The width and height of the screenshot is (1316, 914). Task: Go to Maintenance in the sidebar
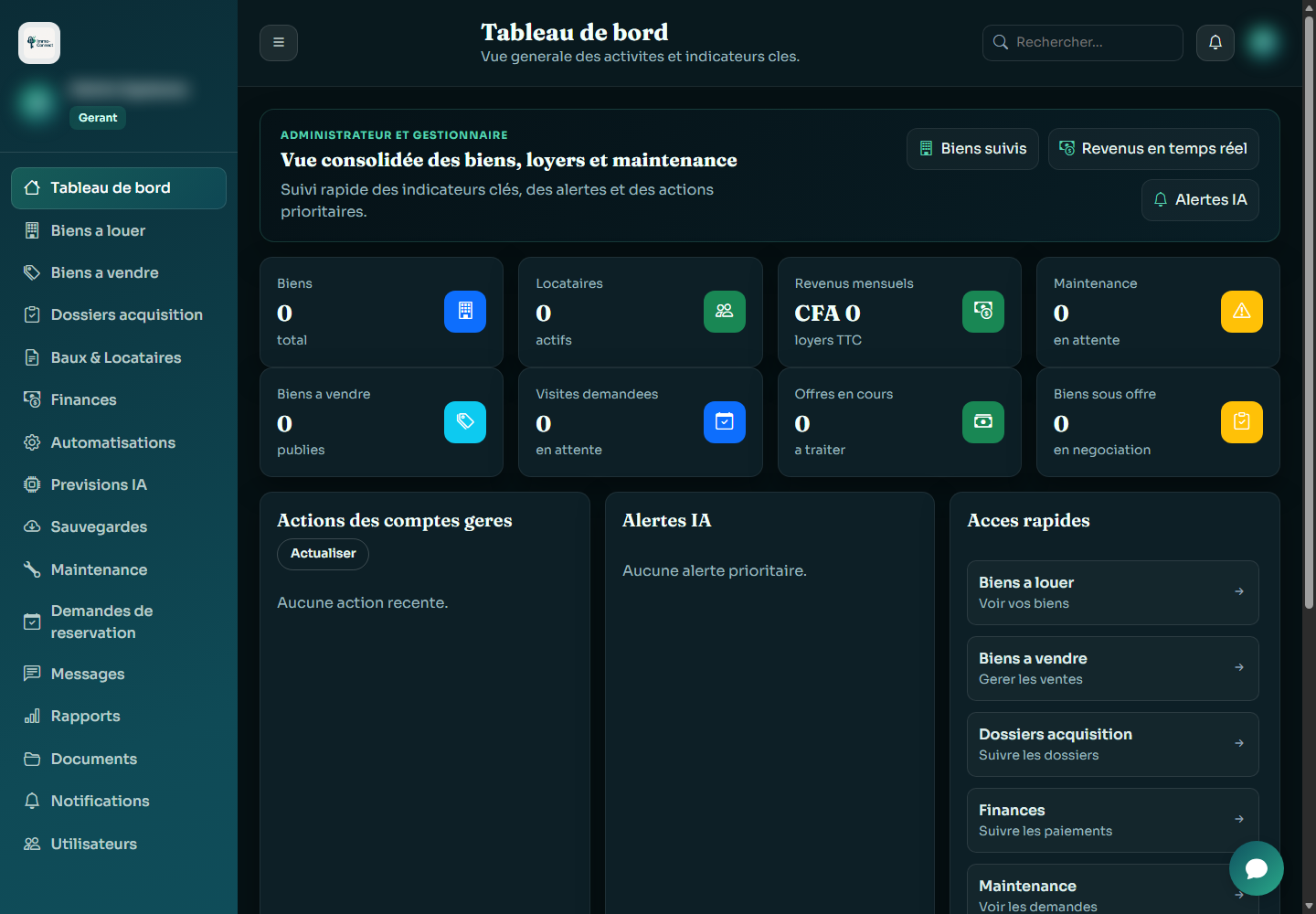click(119, 569)
